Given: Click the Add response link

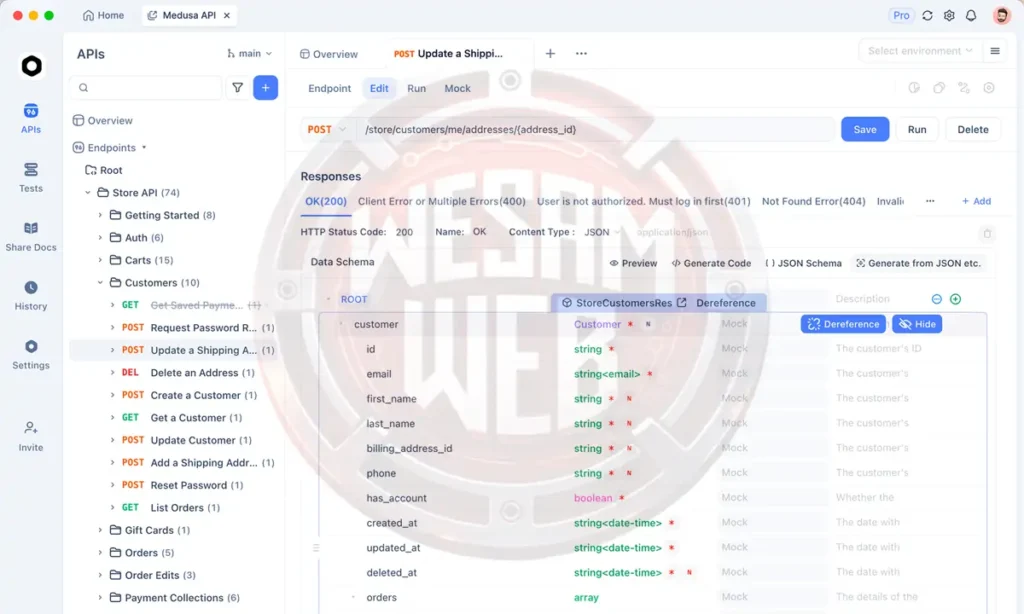Looking at the screenshot, I should click(976, 201).
